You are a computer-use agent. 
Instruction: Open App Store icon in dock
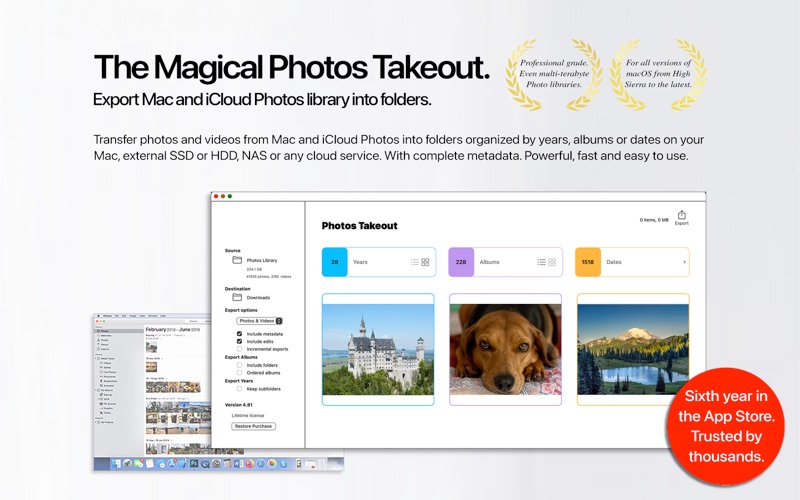pyautogui.click(x=172, y=463)
